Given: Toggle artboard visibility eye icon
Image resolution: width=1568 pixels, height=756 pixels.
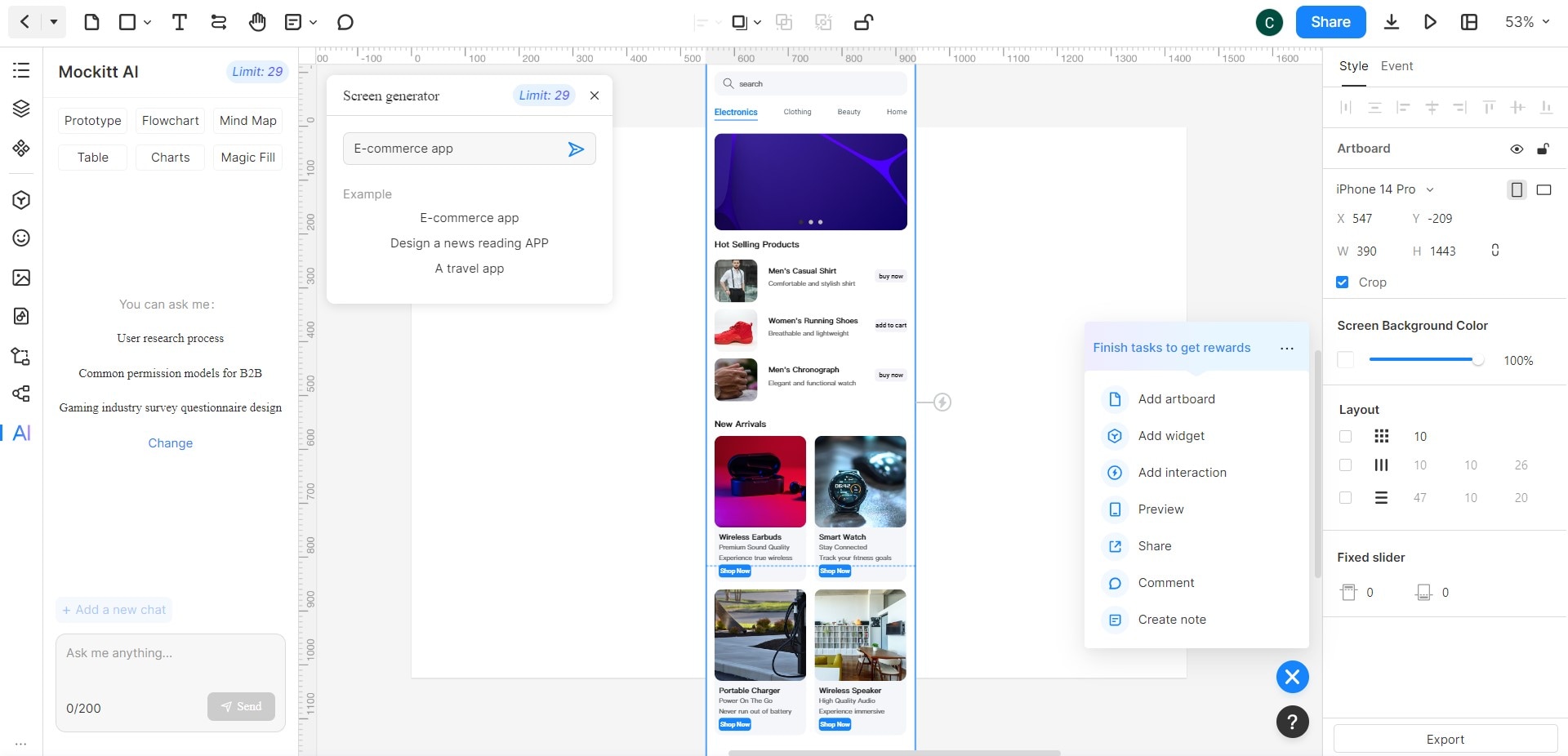Looking at the screenshot, I should (1517, 149).
